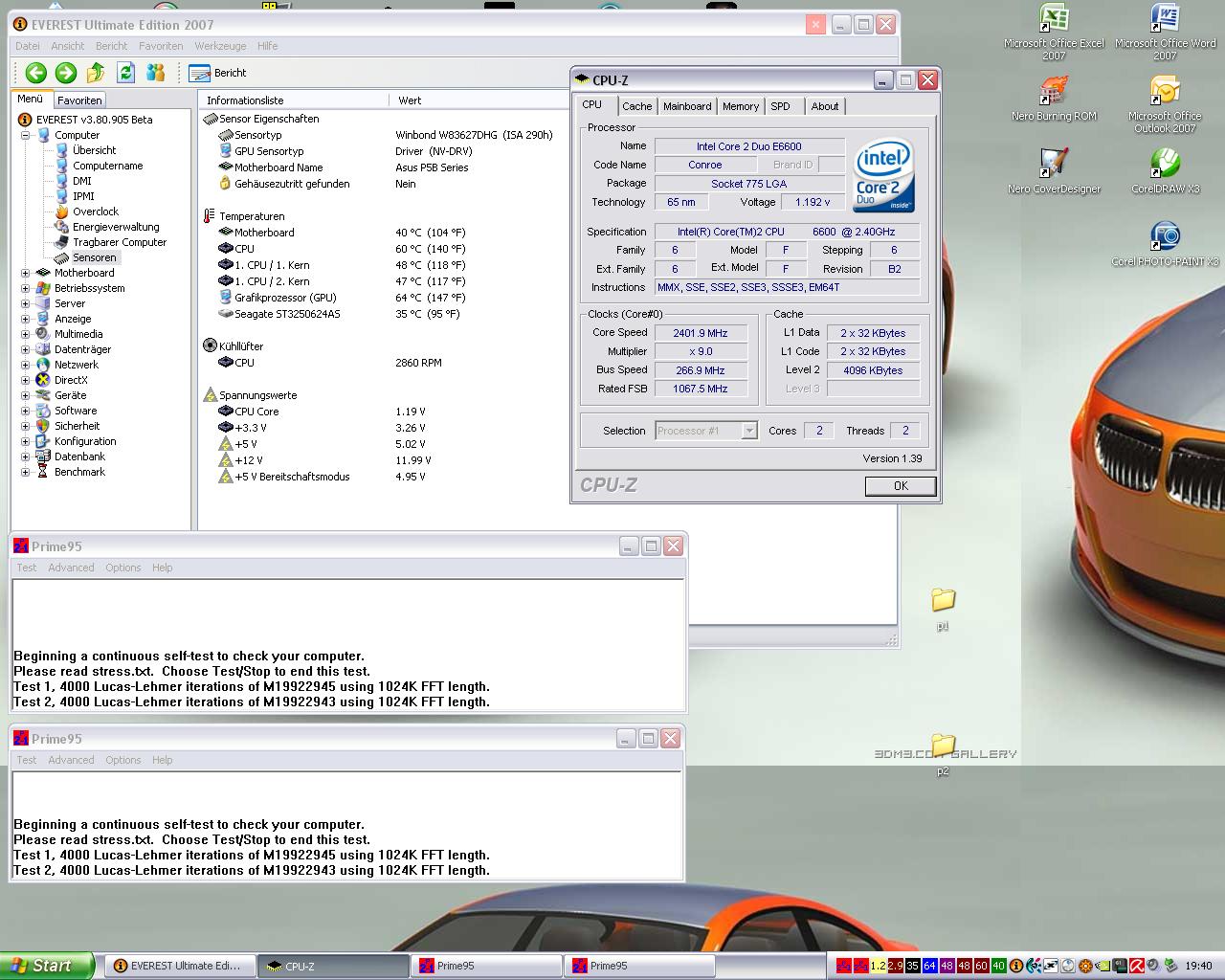Click the Up level arrow icon in EVEREST toolbar

tap(96, 73)
